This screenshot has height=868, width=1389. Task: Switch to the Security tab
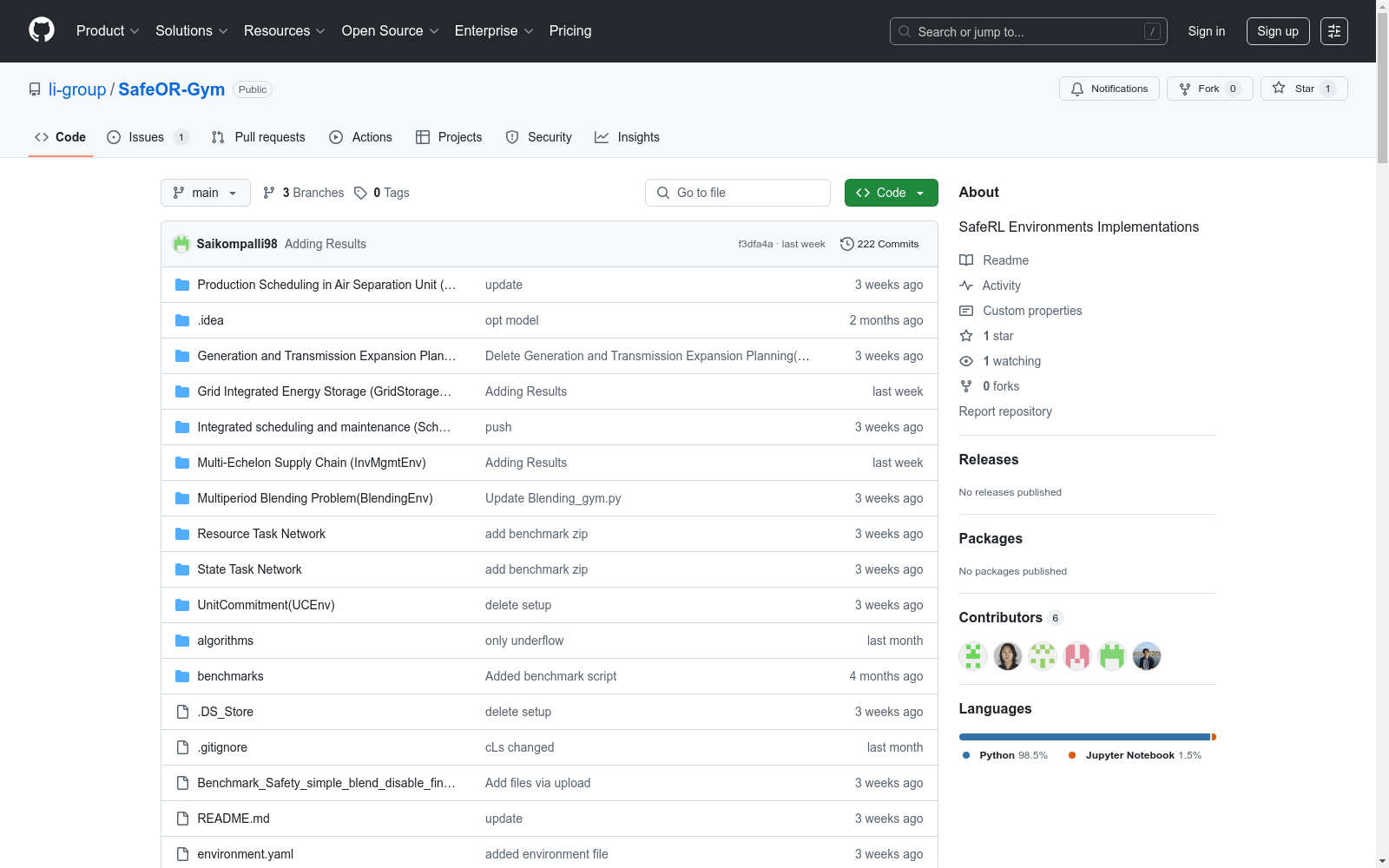[539, 137]
